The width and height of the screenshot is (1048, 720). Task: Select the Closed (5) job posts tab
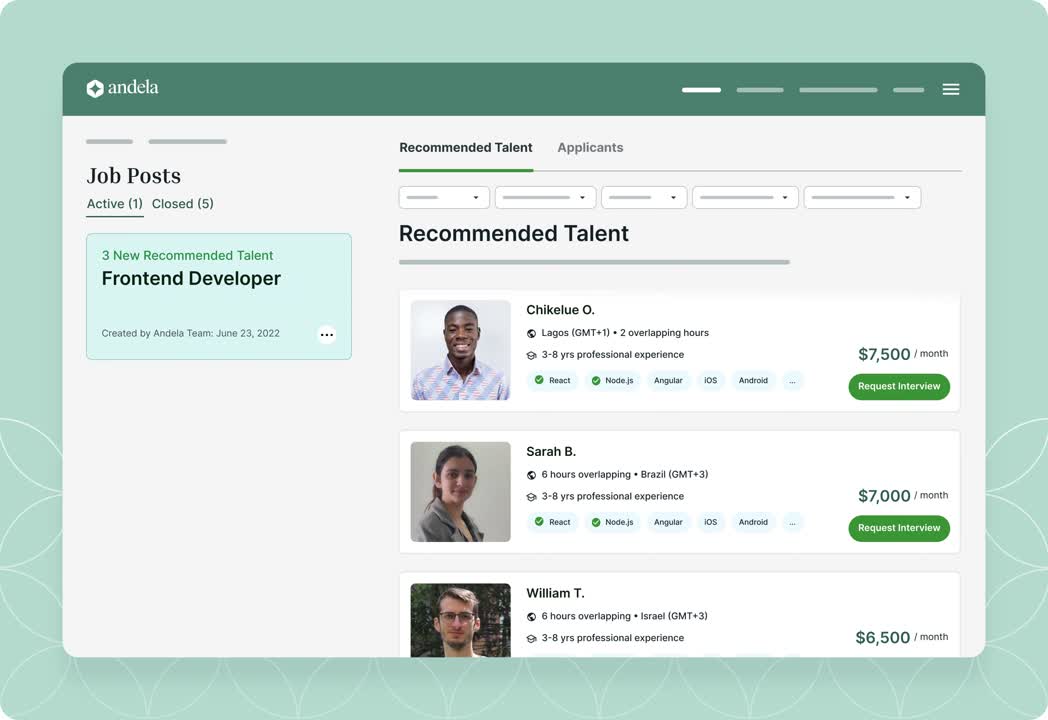(x=183, y=204)
